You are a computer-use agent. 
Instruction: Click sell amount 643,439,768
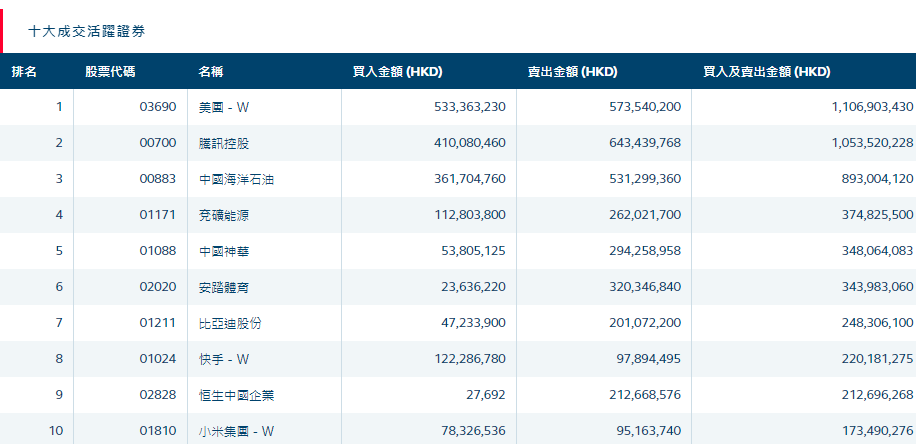(645, 143)
